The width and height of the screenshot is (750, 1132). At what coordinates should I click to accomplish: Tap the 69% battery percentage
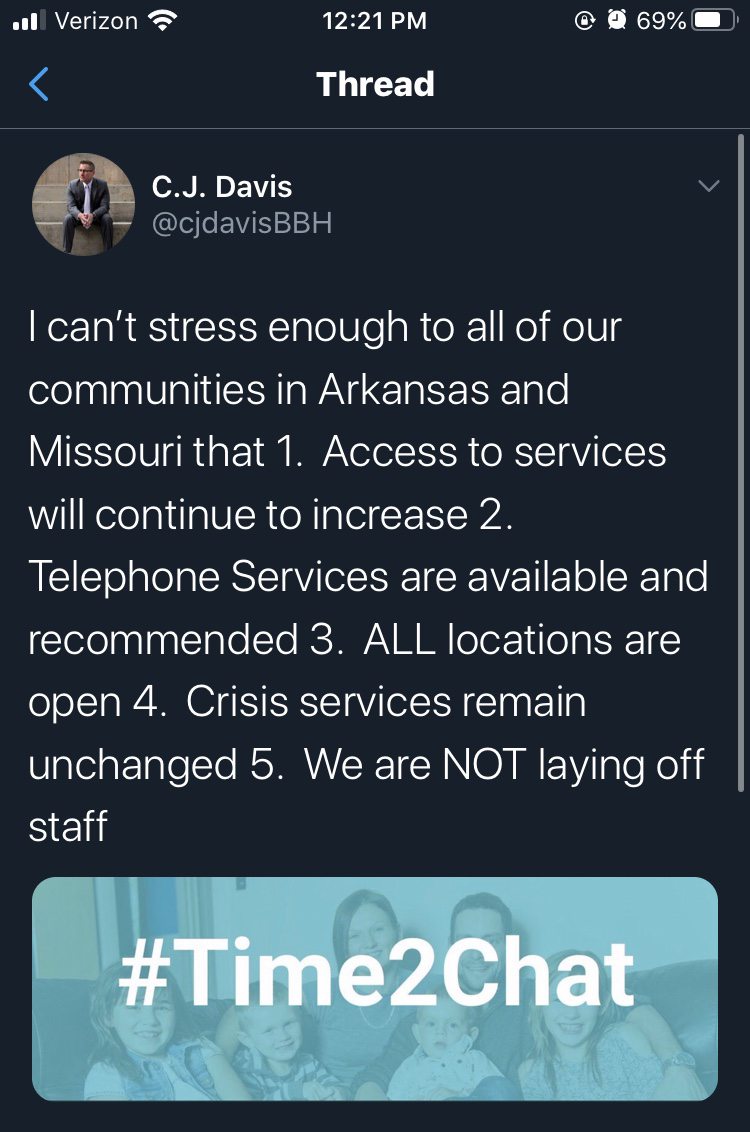(x=661, y=21)
